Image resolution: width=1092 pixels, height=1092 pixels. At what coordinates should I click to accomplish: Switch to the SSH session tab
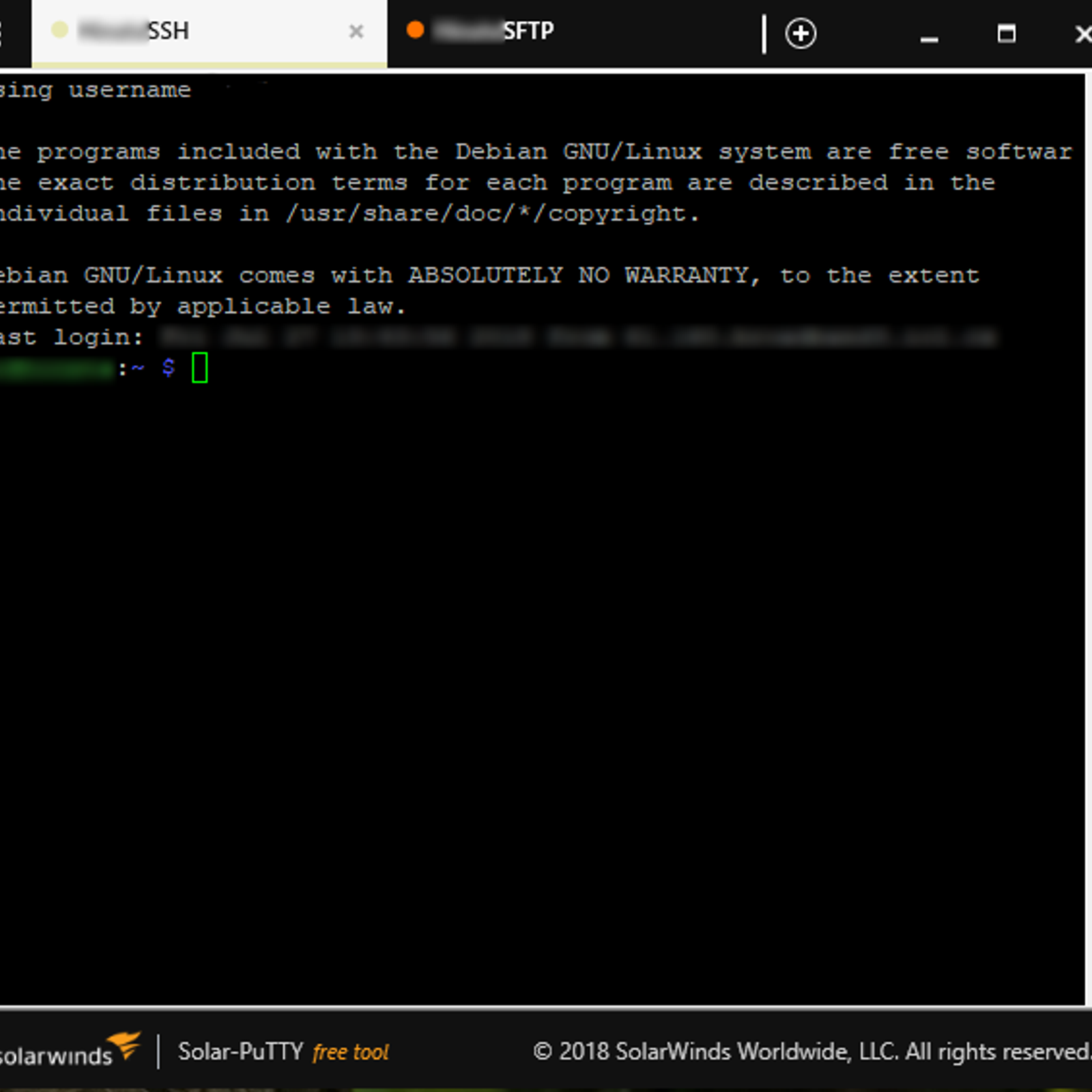point(209,32)
